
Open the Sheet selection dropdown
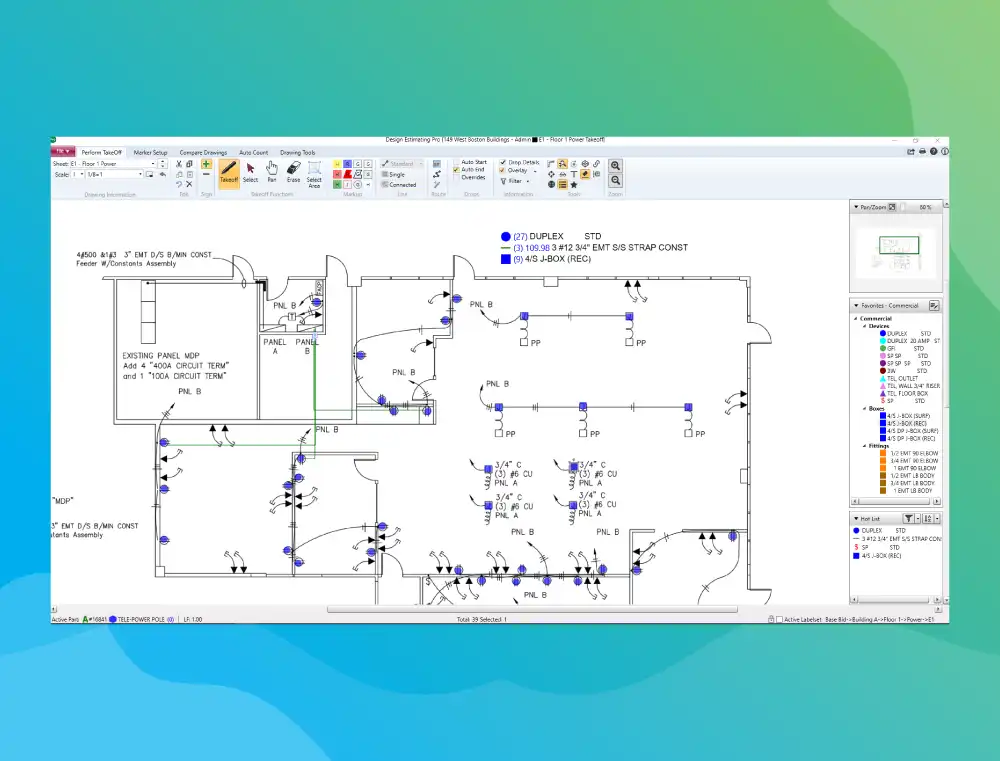[x=154, y=163]
